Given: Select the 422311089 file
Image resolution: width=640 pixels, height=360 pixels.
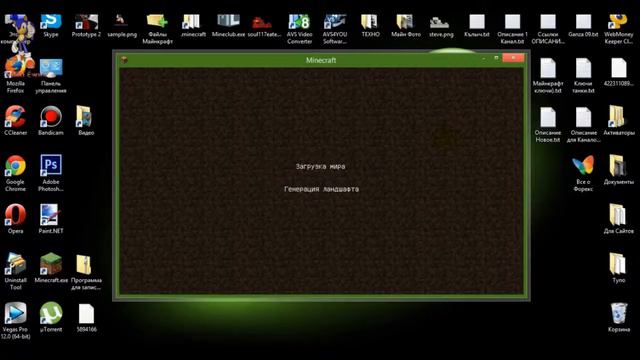Looking at the screenshot, I should point(618,72).
